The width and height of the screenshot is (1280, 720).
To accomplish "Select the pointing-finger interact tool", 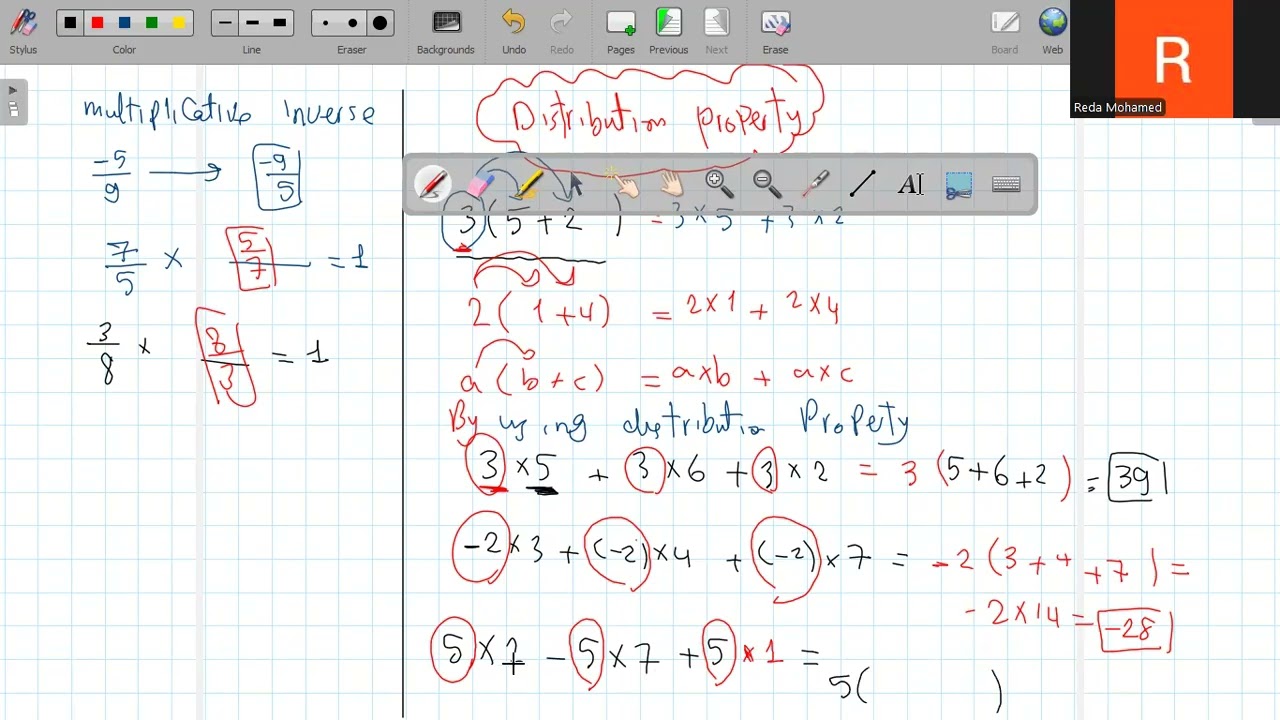I will point(624,184).
